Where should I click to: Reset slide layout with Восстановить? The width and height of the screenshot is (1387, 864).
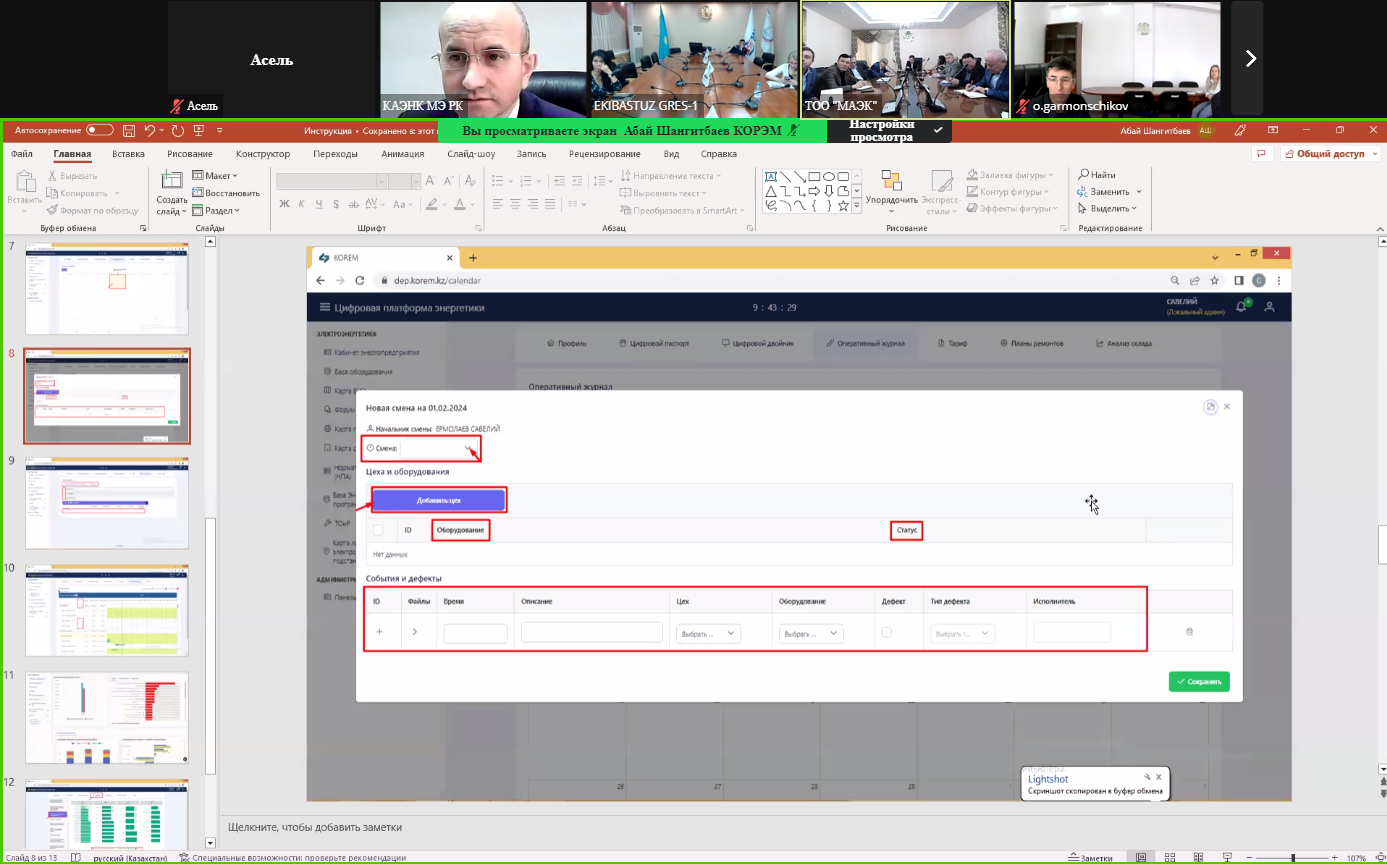click(226, 193)
